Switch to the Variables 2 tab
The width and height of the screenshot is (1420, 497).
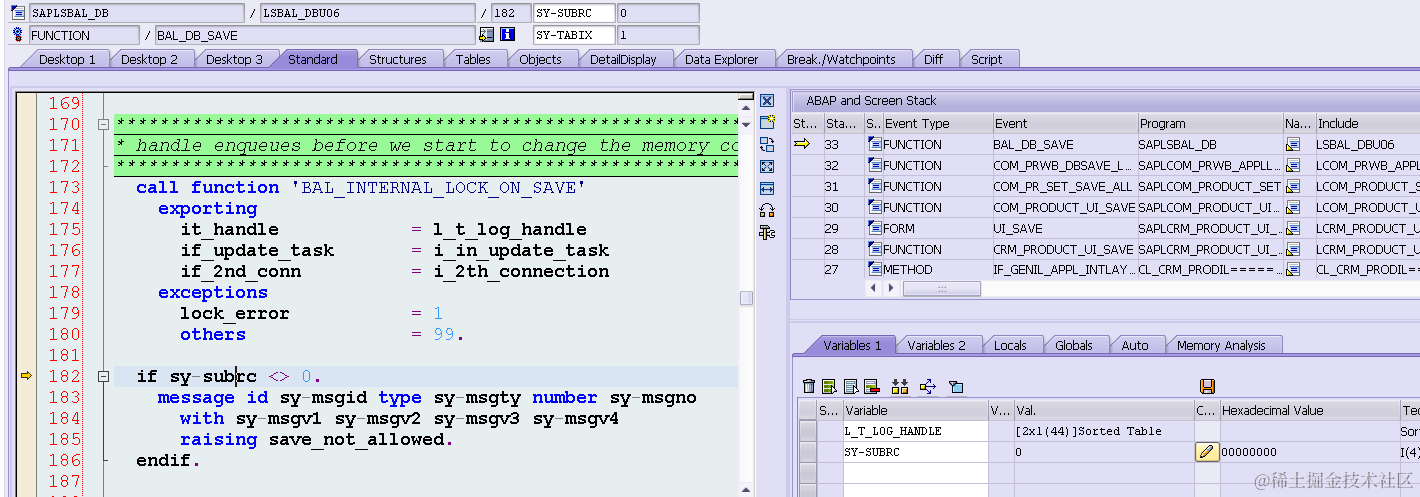(x=936, y=345)
